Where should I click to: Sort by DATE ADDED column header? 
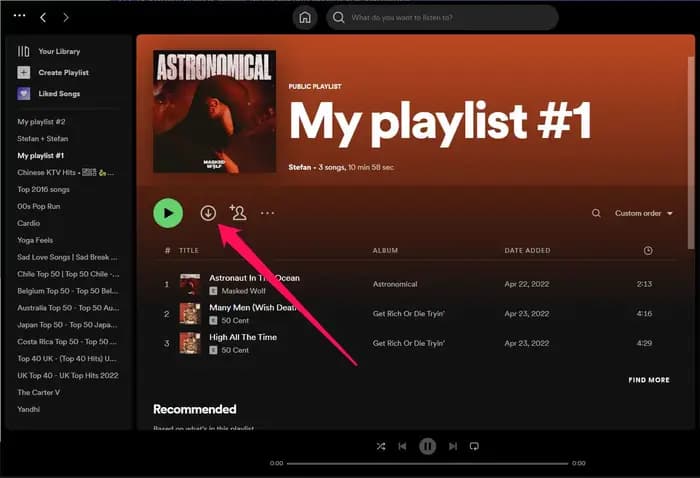(x=527, y=250)
